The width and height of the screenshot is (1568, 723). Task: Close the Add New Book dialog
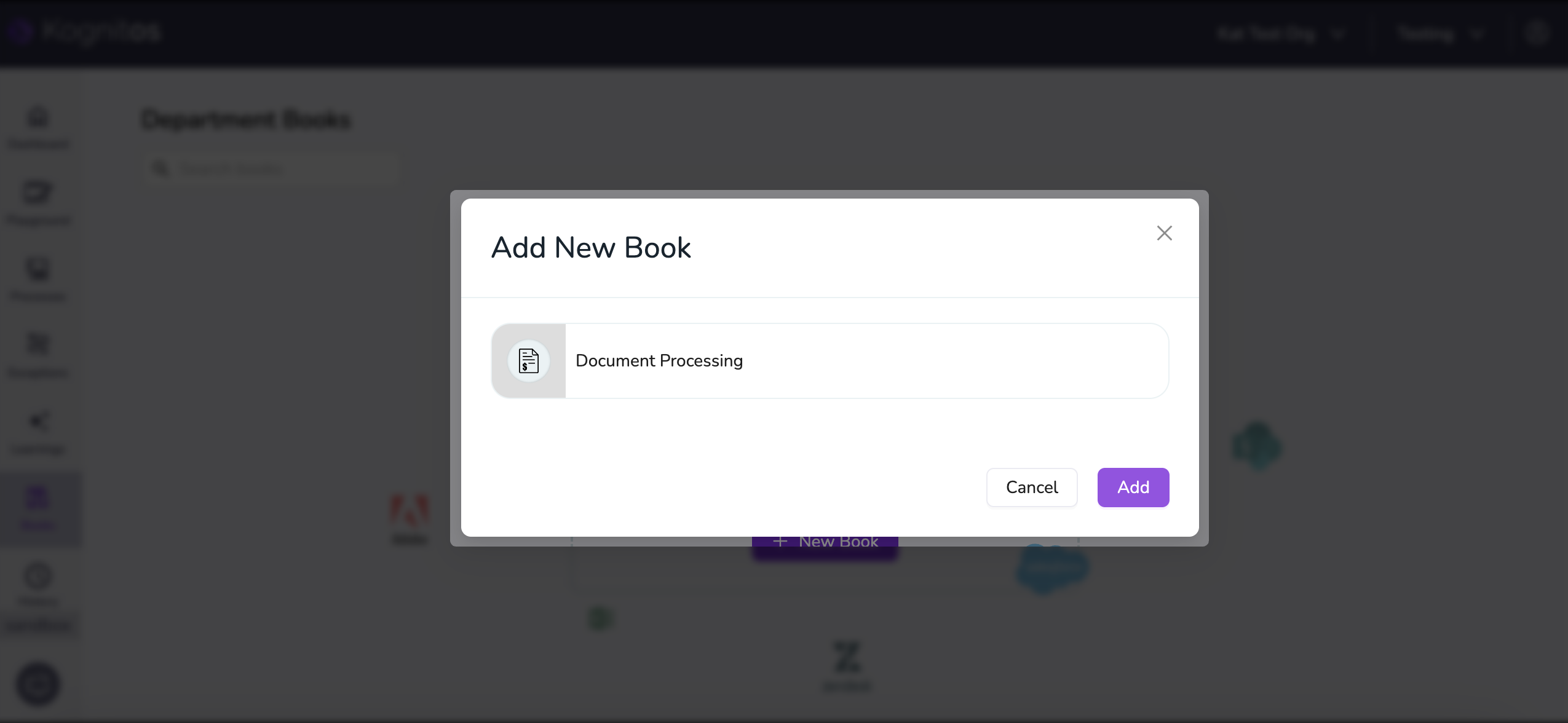[x=1164, y=233]
